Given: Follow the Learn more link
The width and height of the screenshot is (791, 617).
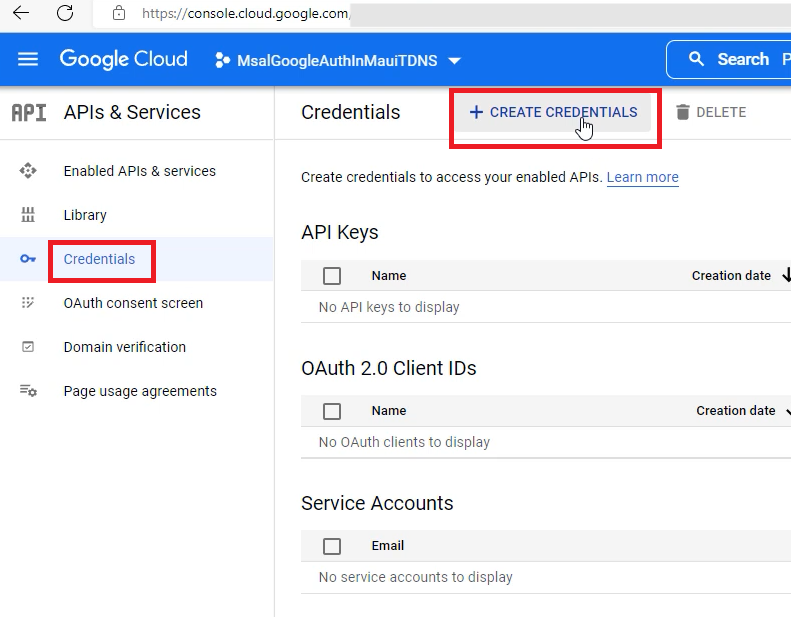Looking at the screenshot, I should pyautogui.click(x=643, y=177).
